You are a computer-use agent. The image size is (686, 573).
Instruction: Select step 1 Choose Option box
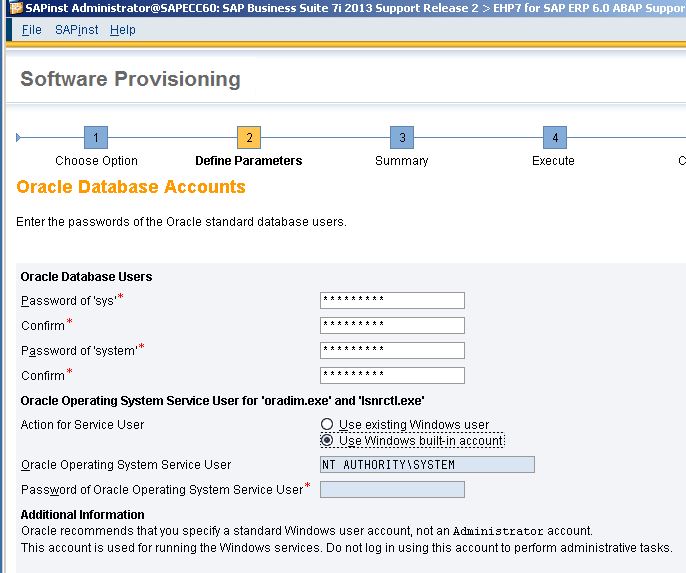coord(96,137)
